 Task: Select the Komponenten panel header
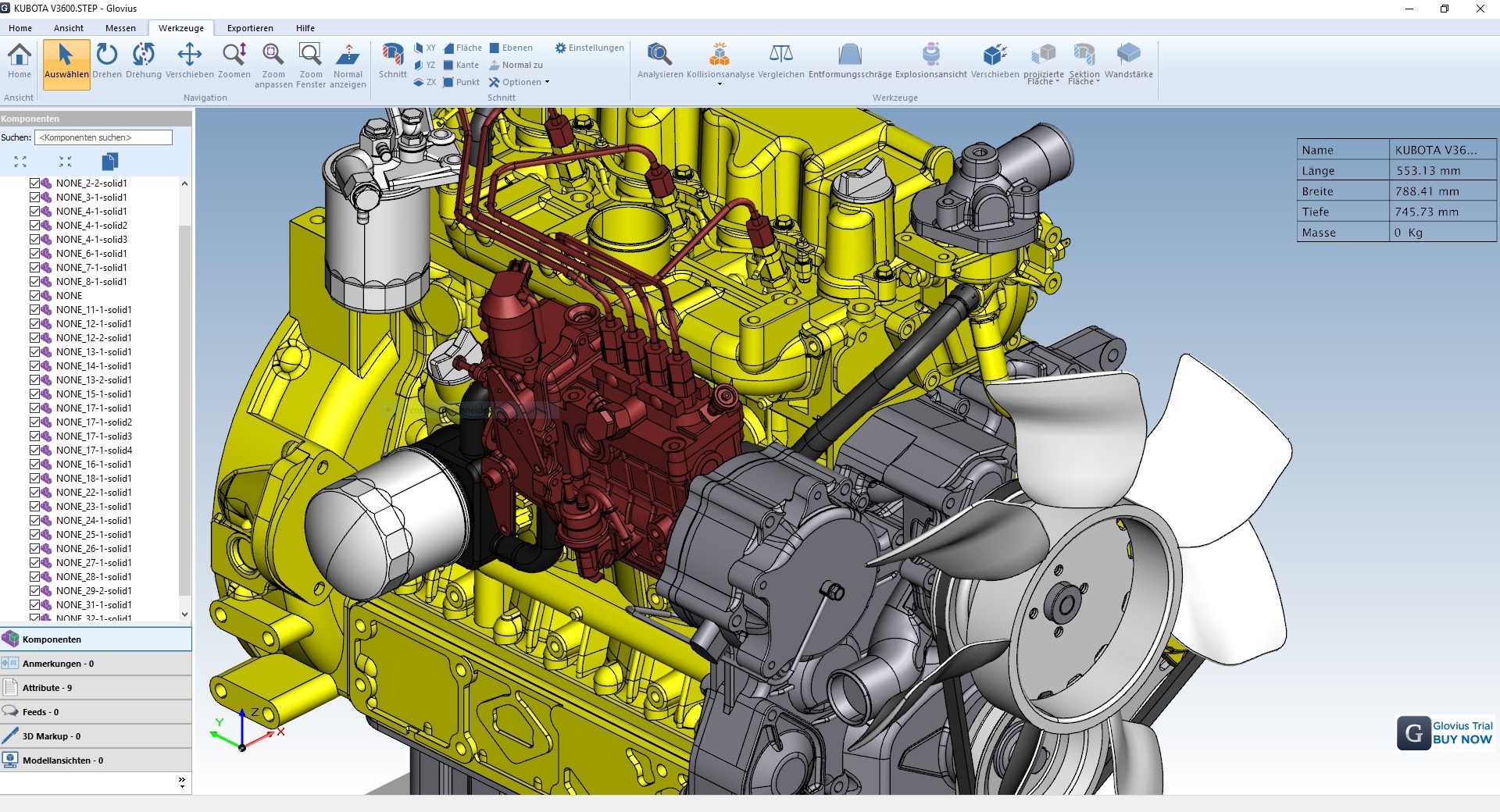[x=96, y=639]
